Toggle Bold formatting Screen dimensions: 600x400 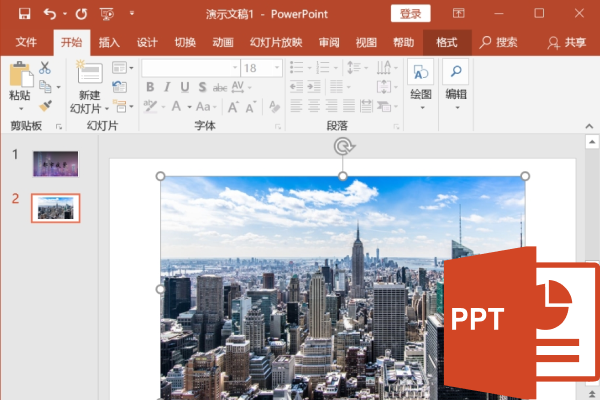coord(150,87)
